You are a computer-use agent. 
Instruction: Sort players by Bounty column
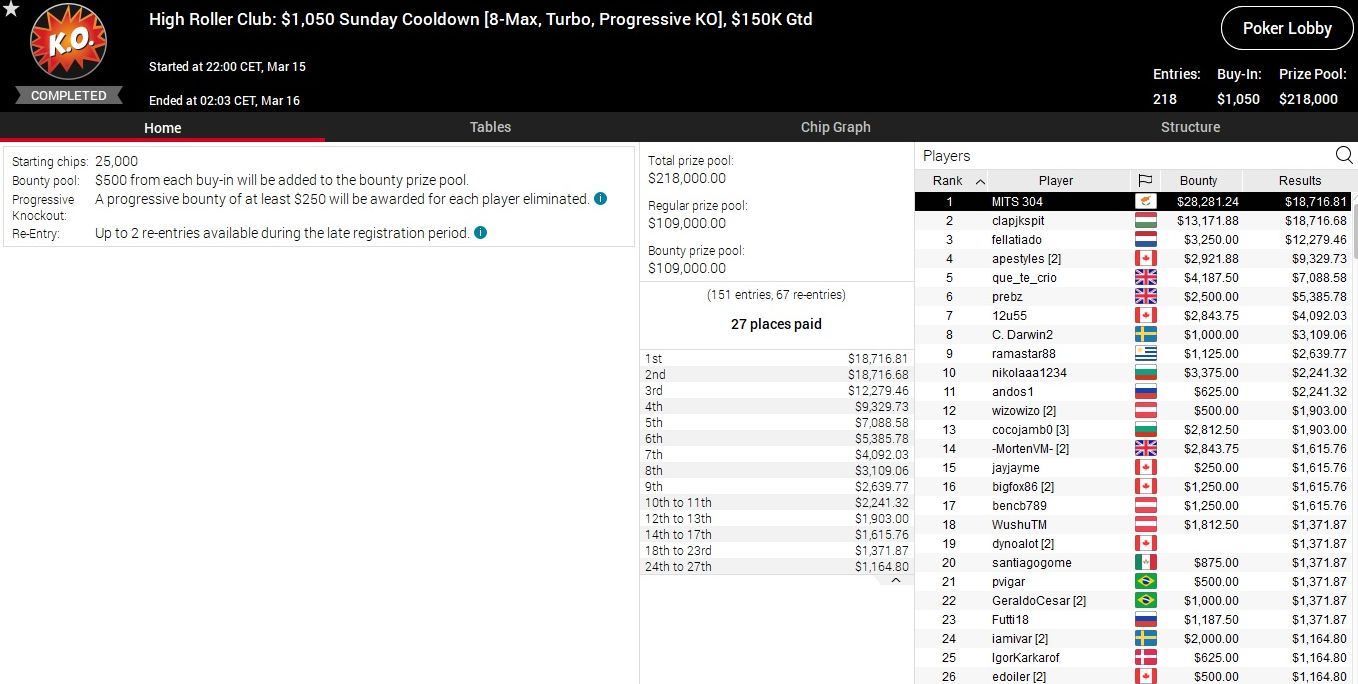[1198, 181]
